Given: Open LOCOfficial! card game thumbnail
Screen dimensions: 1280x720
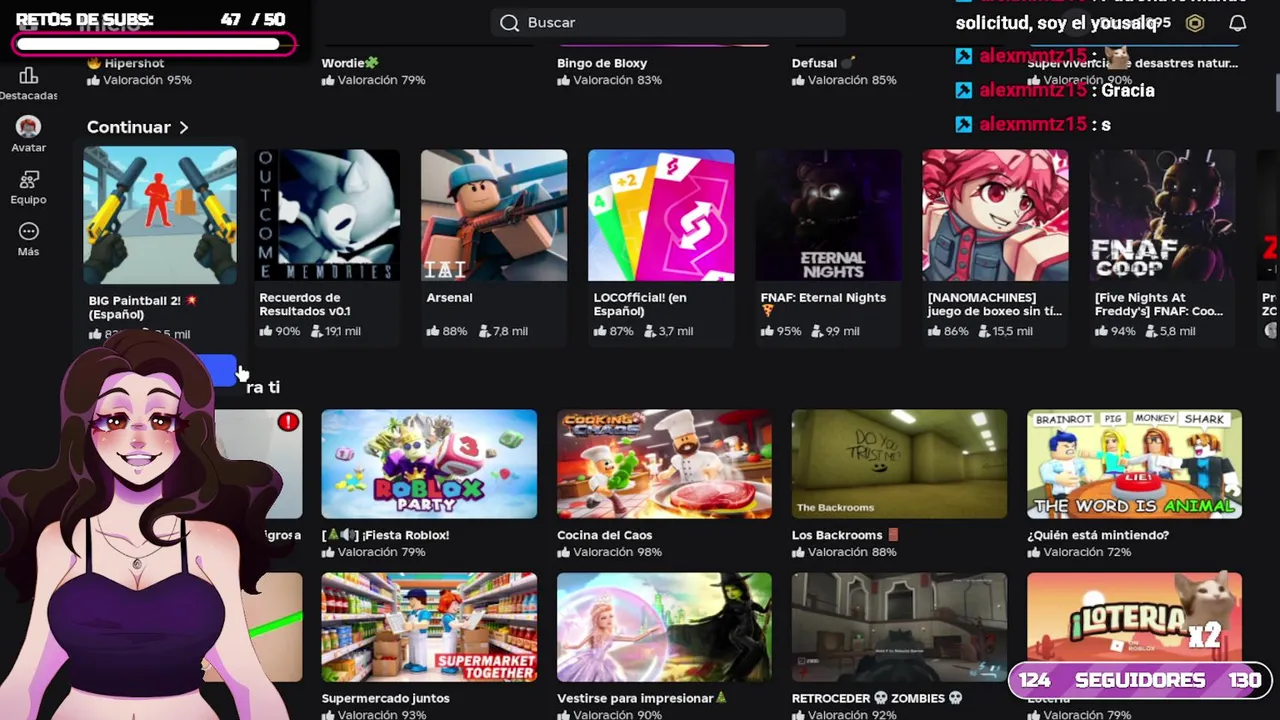Looking at the screenshot, I should 661,215.
